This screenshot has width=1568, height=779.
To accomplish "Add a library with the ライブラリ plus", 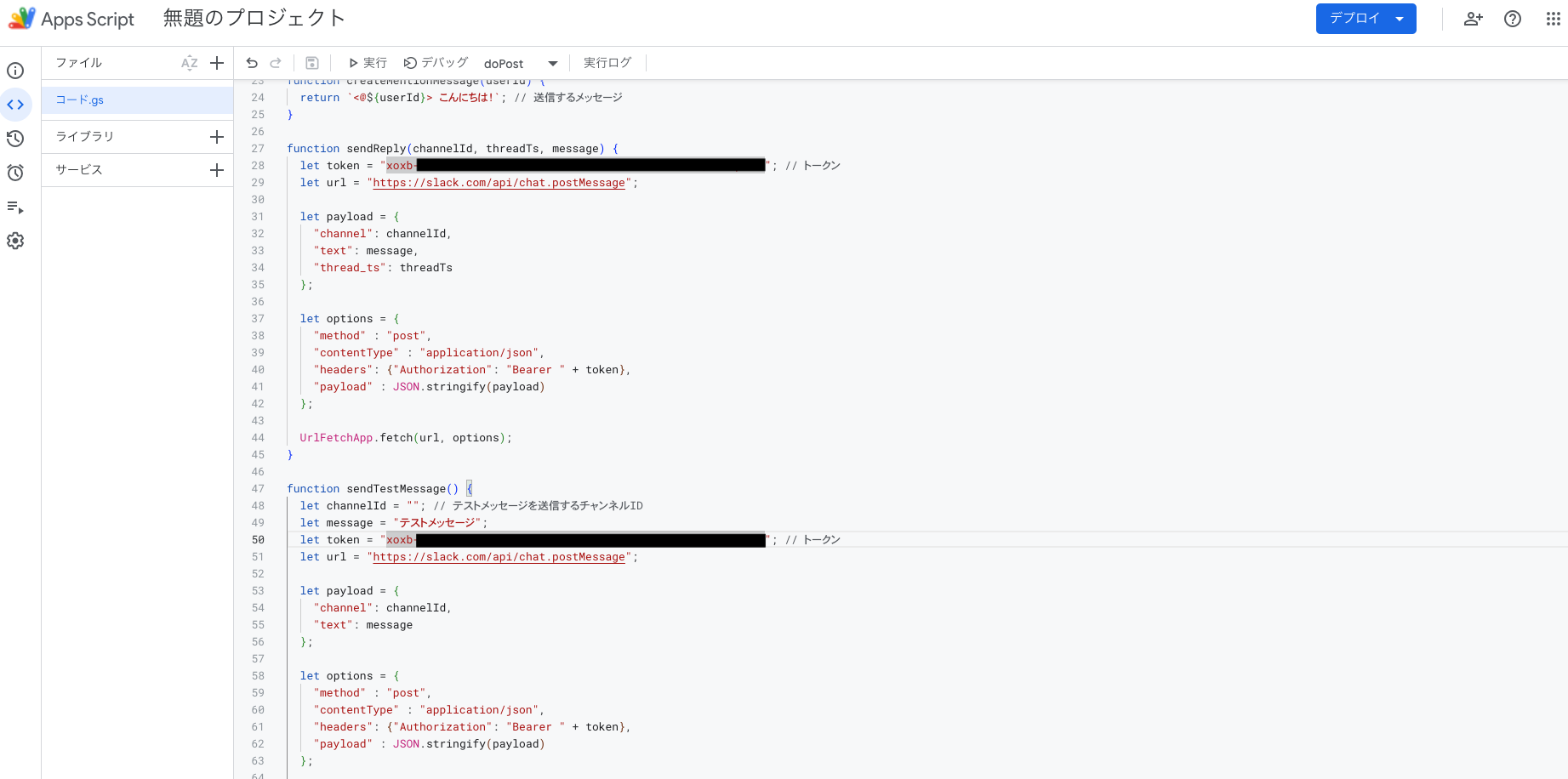I will click(217, 135).
